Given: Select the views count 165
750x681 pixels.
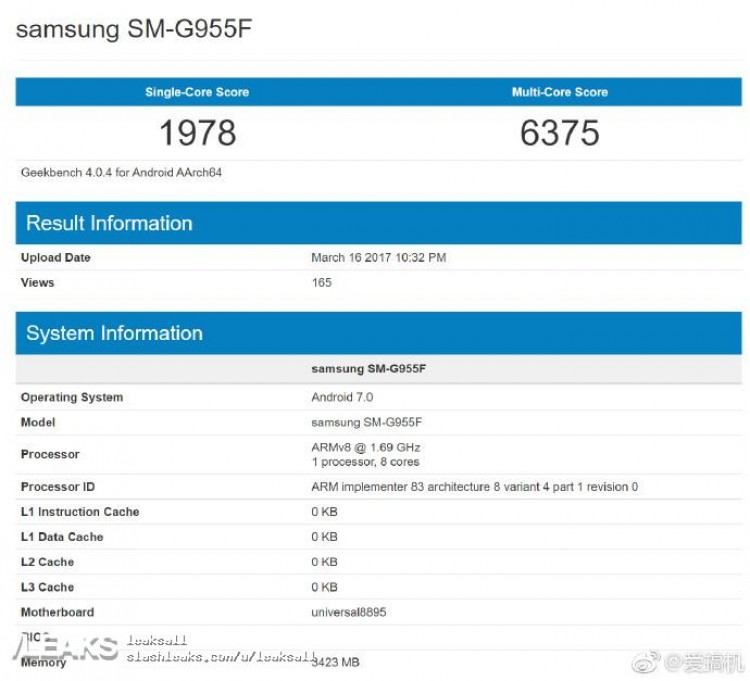Looking at the screenshot, I should point(321,283).
